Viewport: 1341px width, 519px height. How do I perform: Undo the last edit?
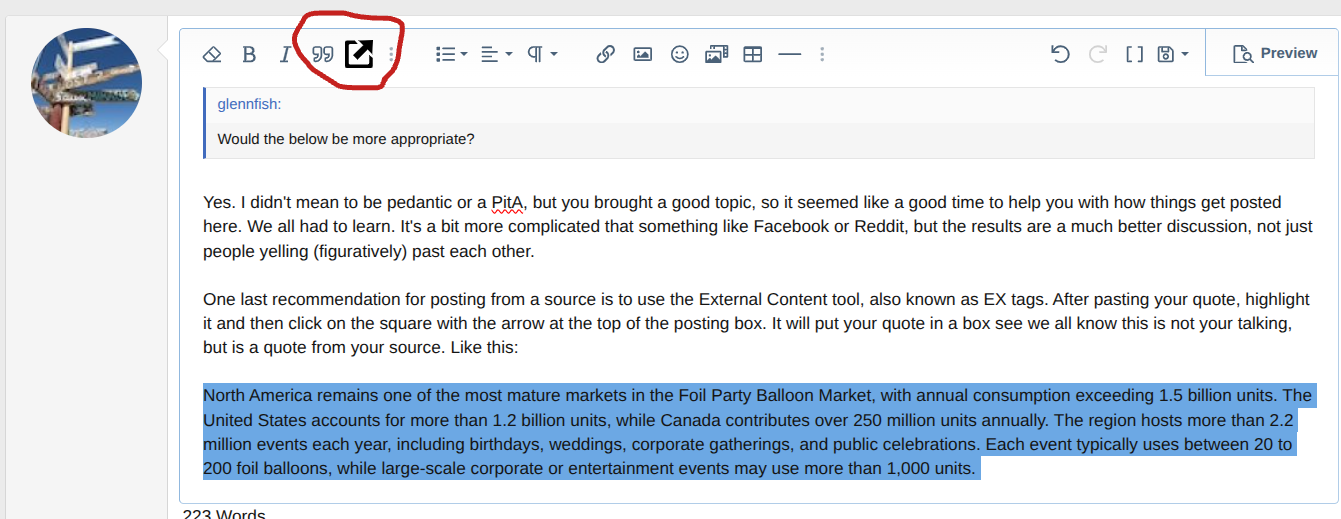(1061, 54)
